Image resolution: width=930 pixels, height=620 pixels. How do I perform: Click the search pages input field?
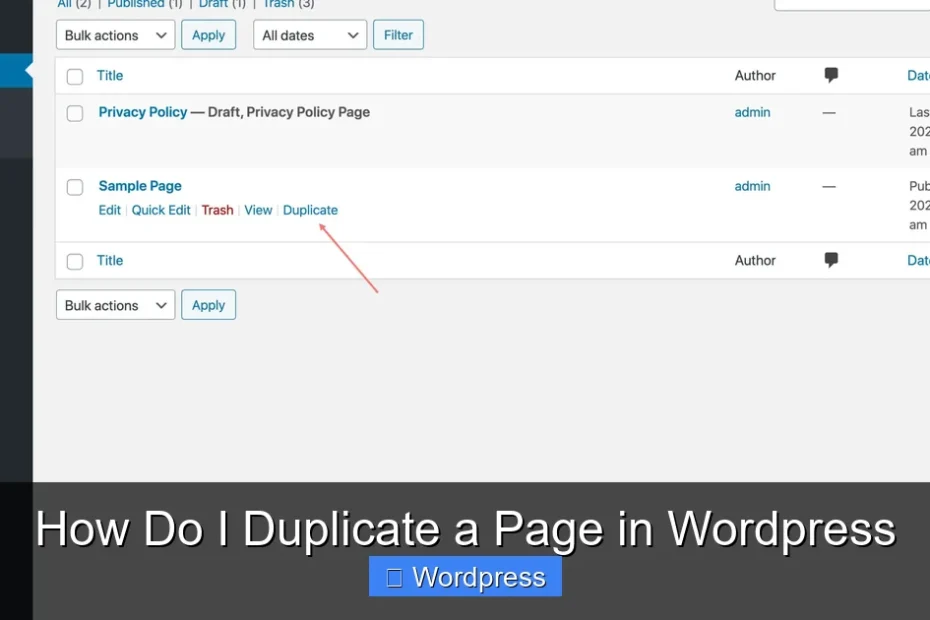[x=852, y=4]
